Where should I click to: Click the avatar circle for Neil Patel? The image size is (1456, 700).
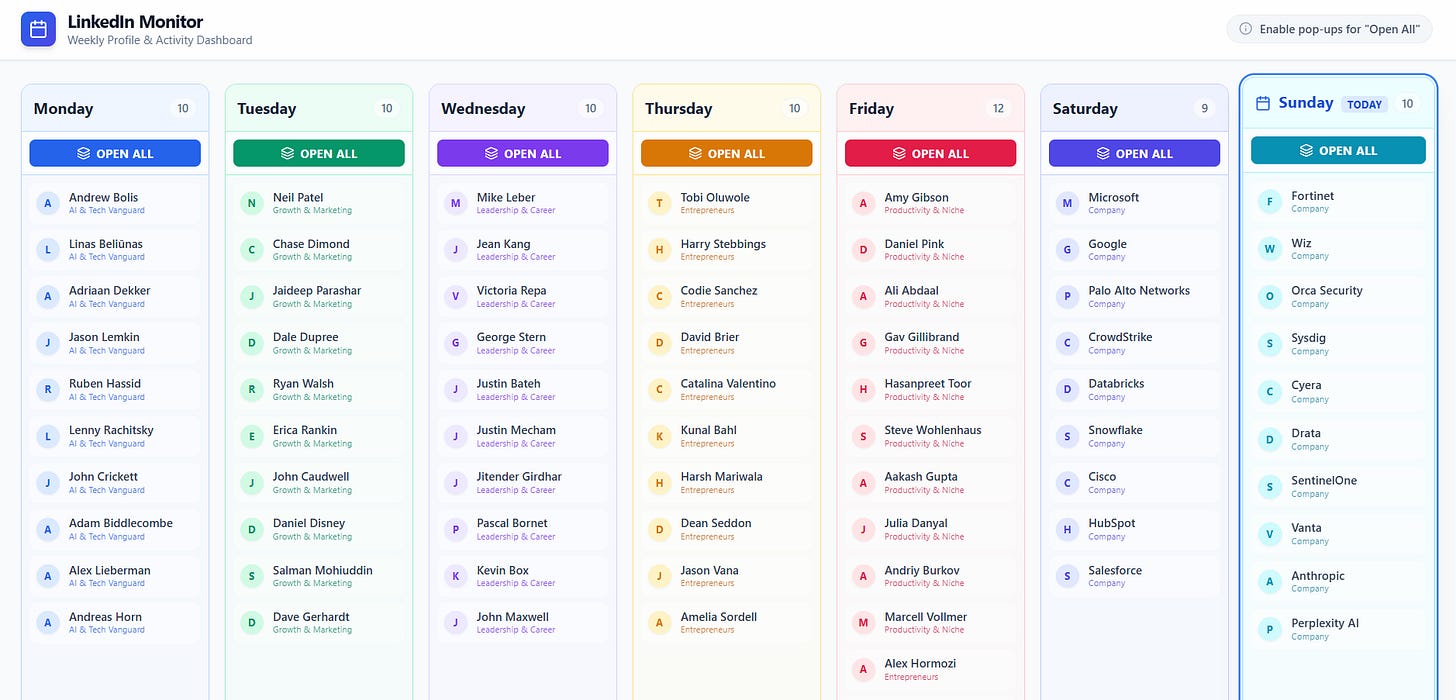252,203
